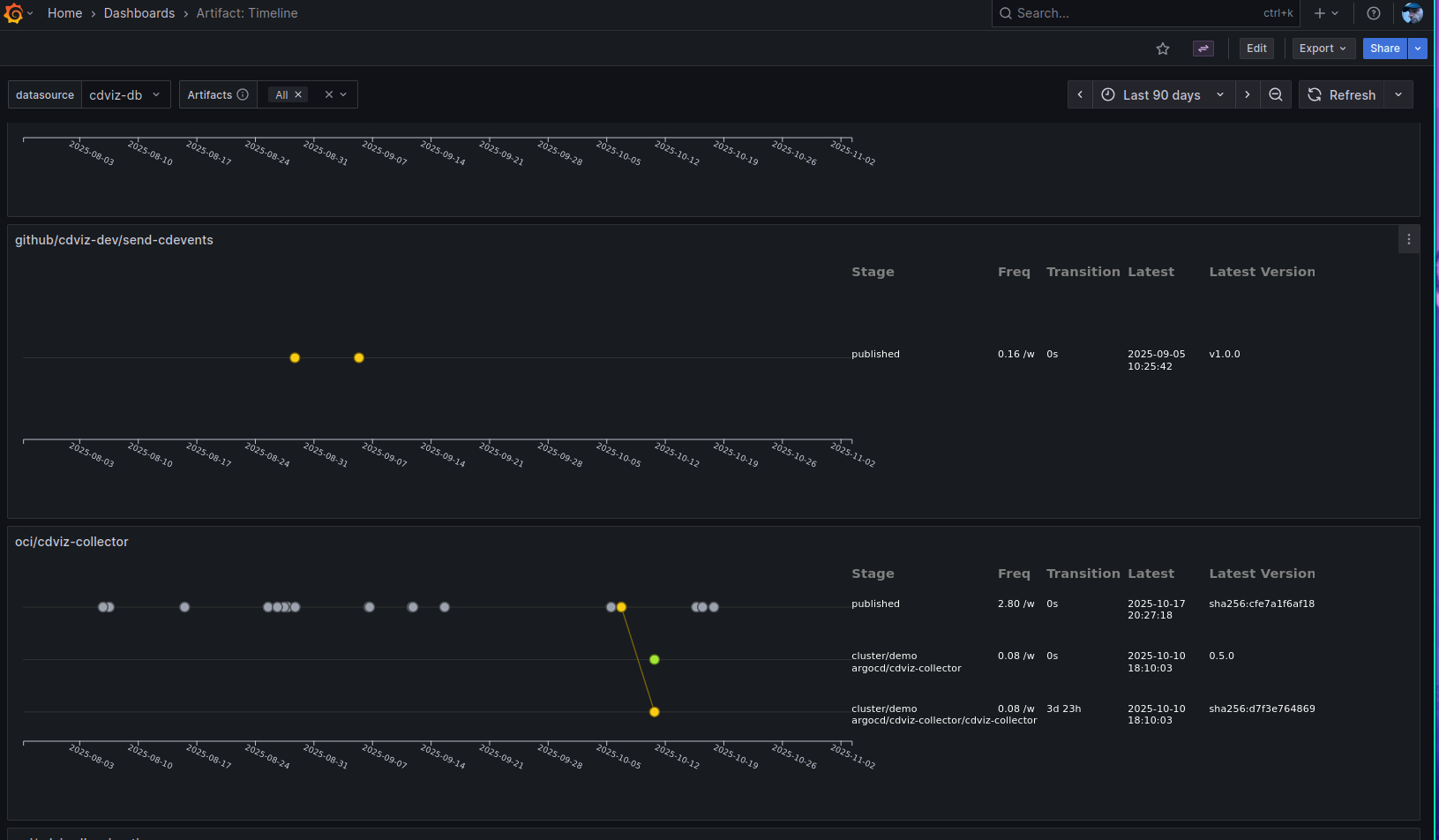Open the plus (new) menu

1326,13
